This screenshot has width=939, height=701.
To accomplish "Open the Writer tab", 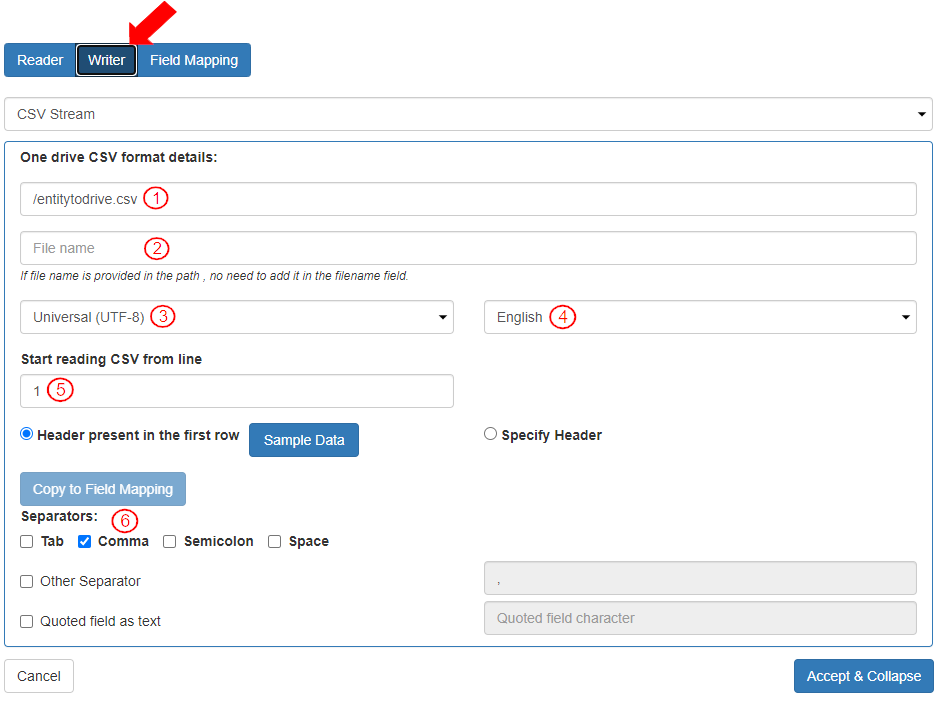I will (x=106, y=60).
